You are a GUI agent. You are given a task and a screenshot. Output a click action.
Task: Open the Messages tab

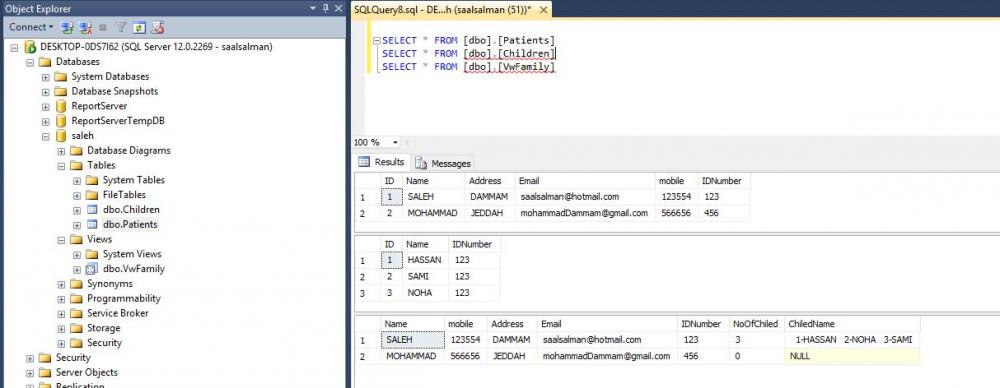point(443,163)
